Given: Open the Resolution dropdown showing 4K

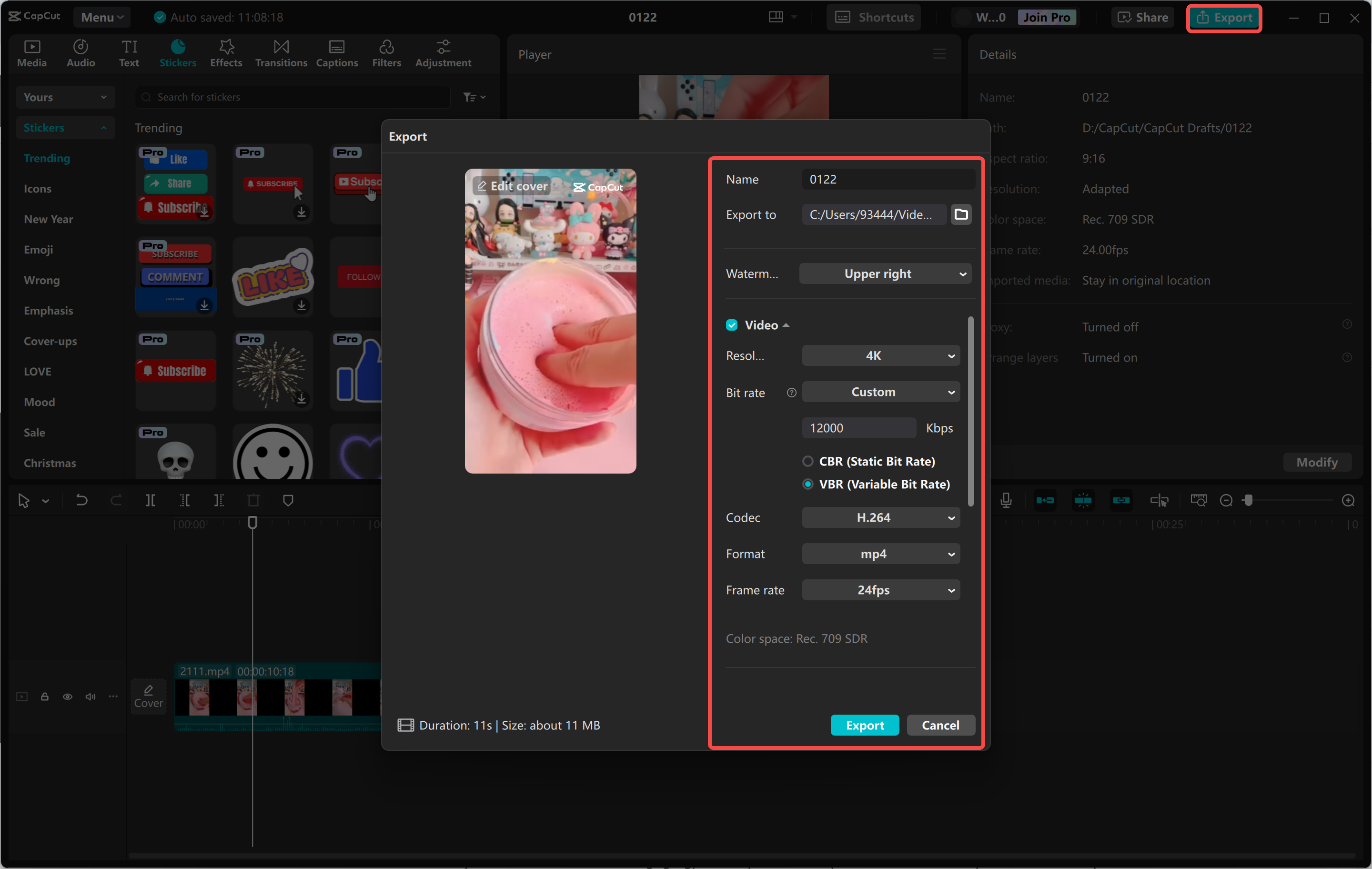Looking at the screenshot, I should (880, 355).
